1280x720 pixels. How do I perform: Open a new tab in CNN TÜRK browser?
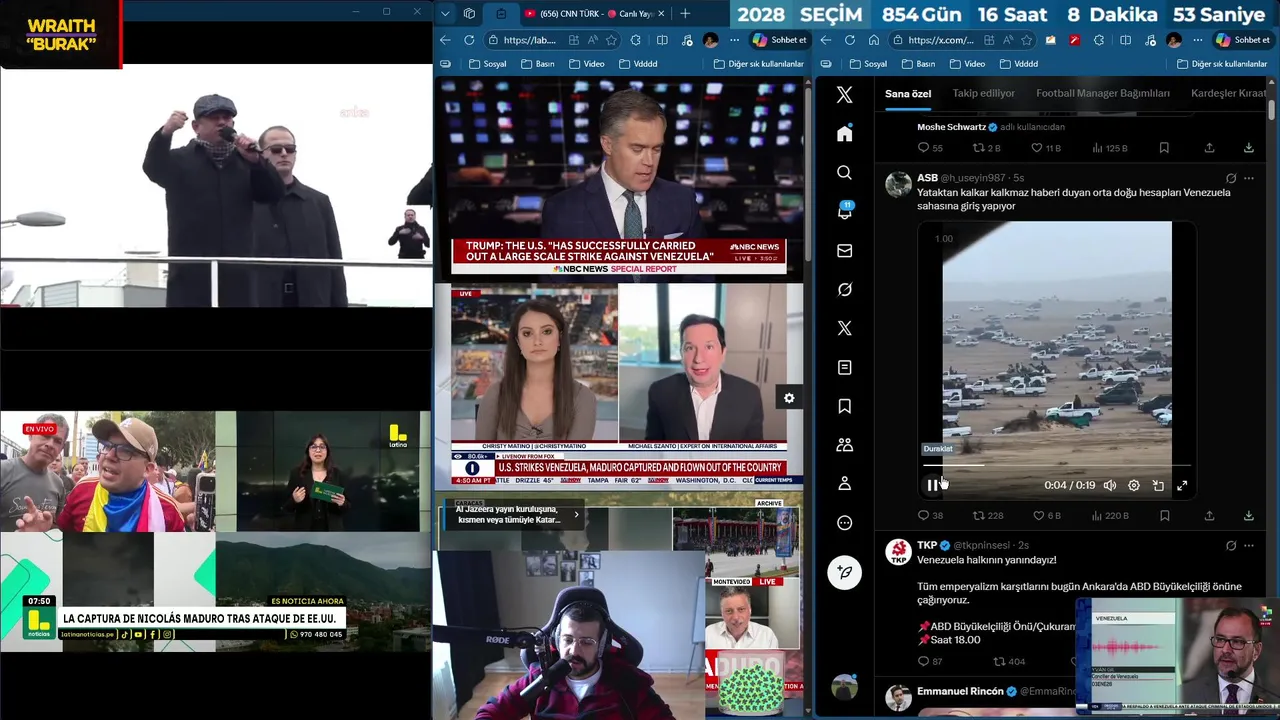tap(685, 13)
